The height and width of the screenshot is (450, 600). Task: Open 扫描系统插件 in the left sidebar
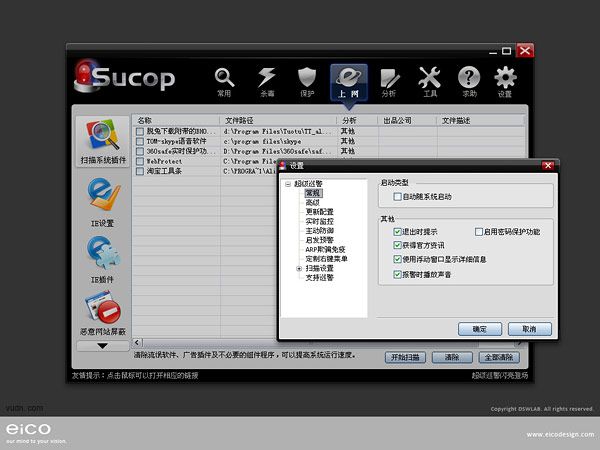pyautogui.click(x=104, y=139)
